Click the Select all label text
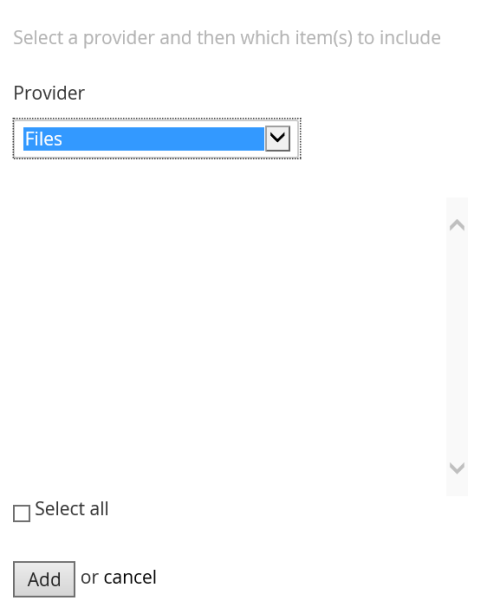This screenshot has width=500, height=607. coord(72,509)
